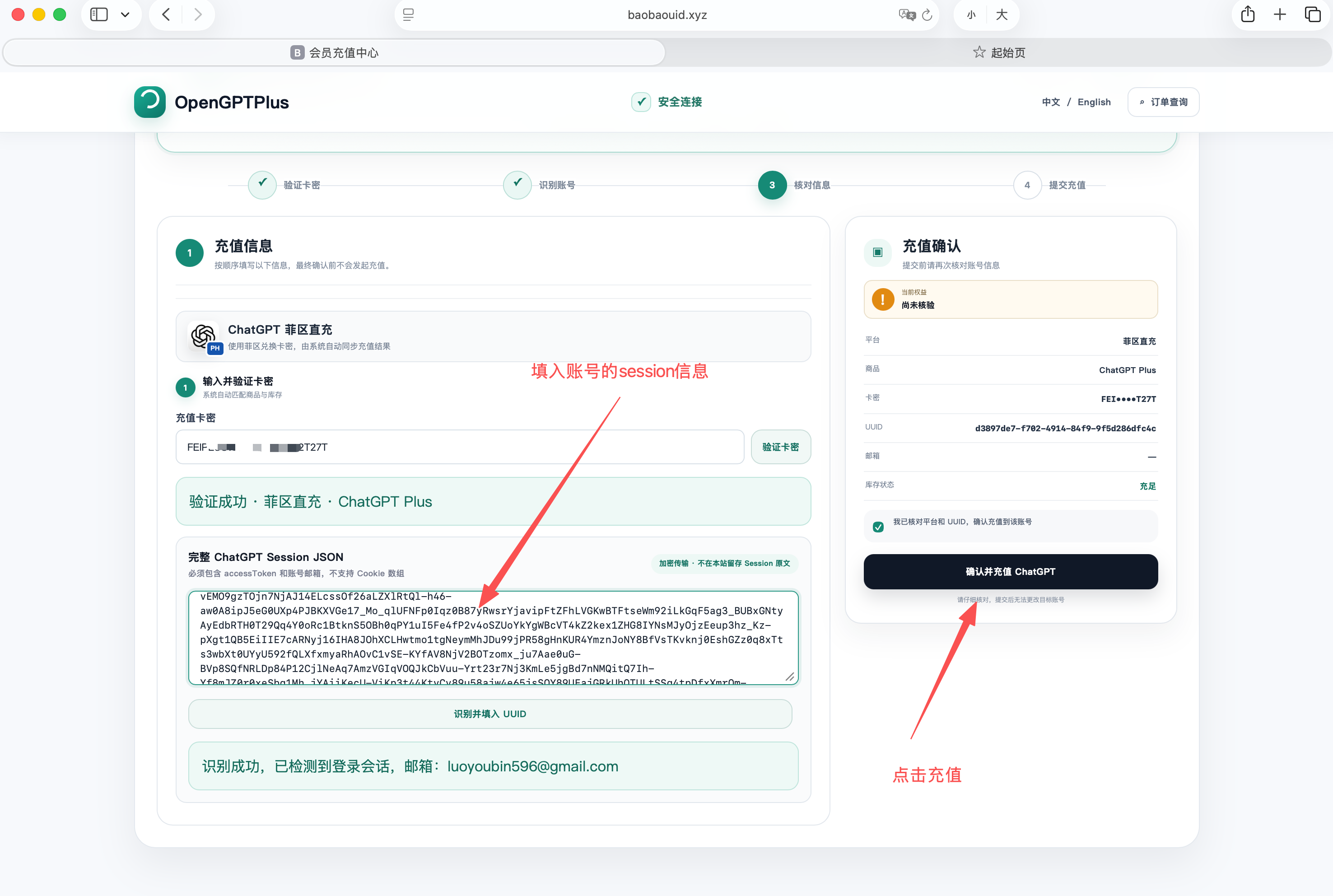Increase text size with 大 button
Viewport: 1333px width, 896px height.
tap(1002, 15)
